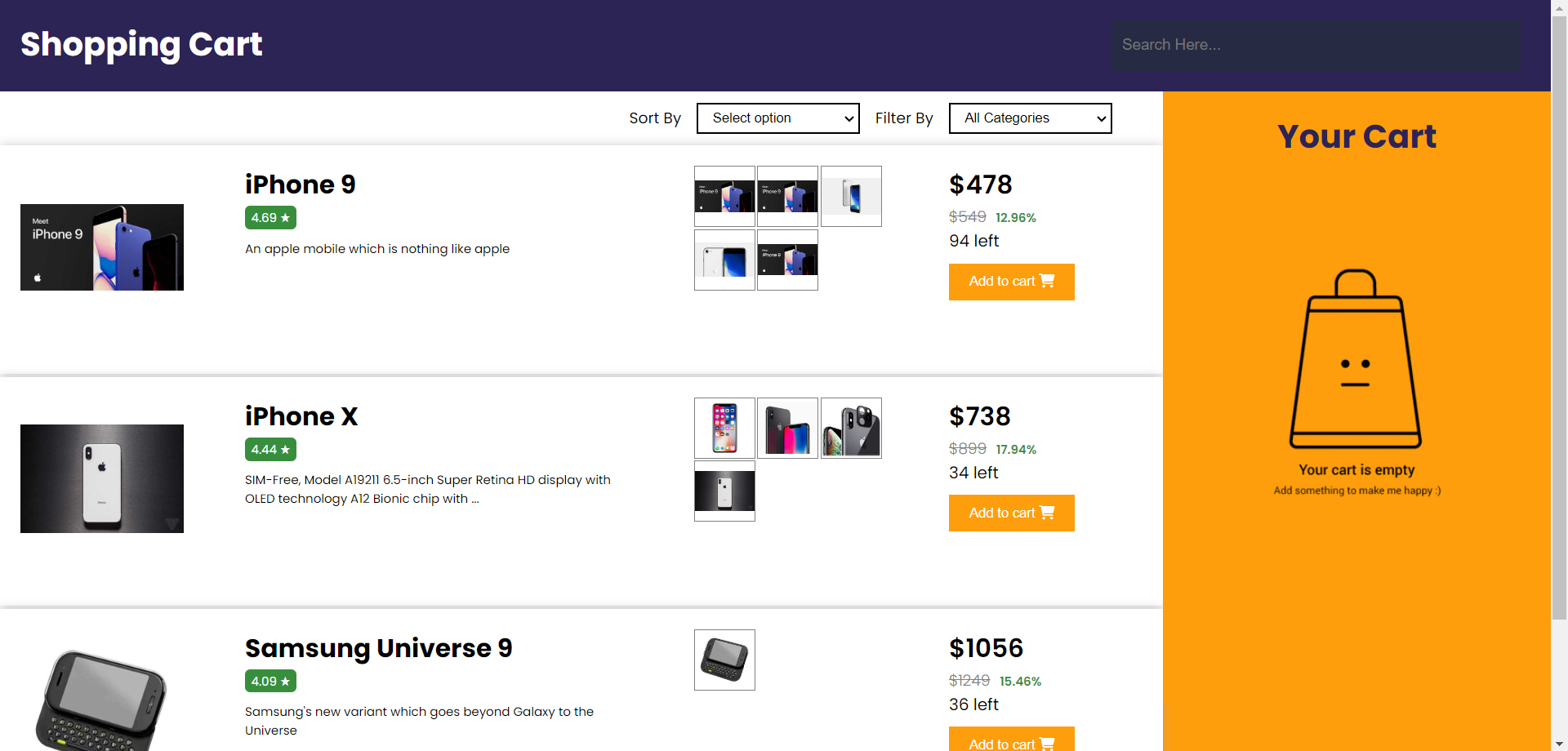The width and height of the screenshot is (1568, 751).
Task: Select iPhone X dark background thumbnail
Action: coord(724,491)
